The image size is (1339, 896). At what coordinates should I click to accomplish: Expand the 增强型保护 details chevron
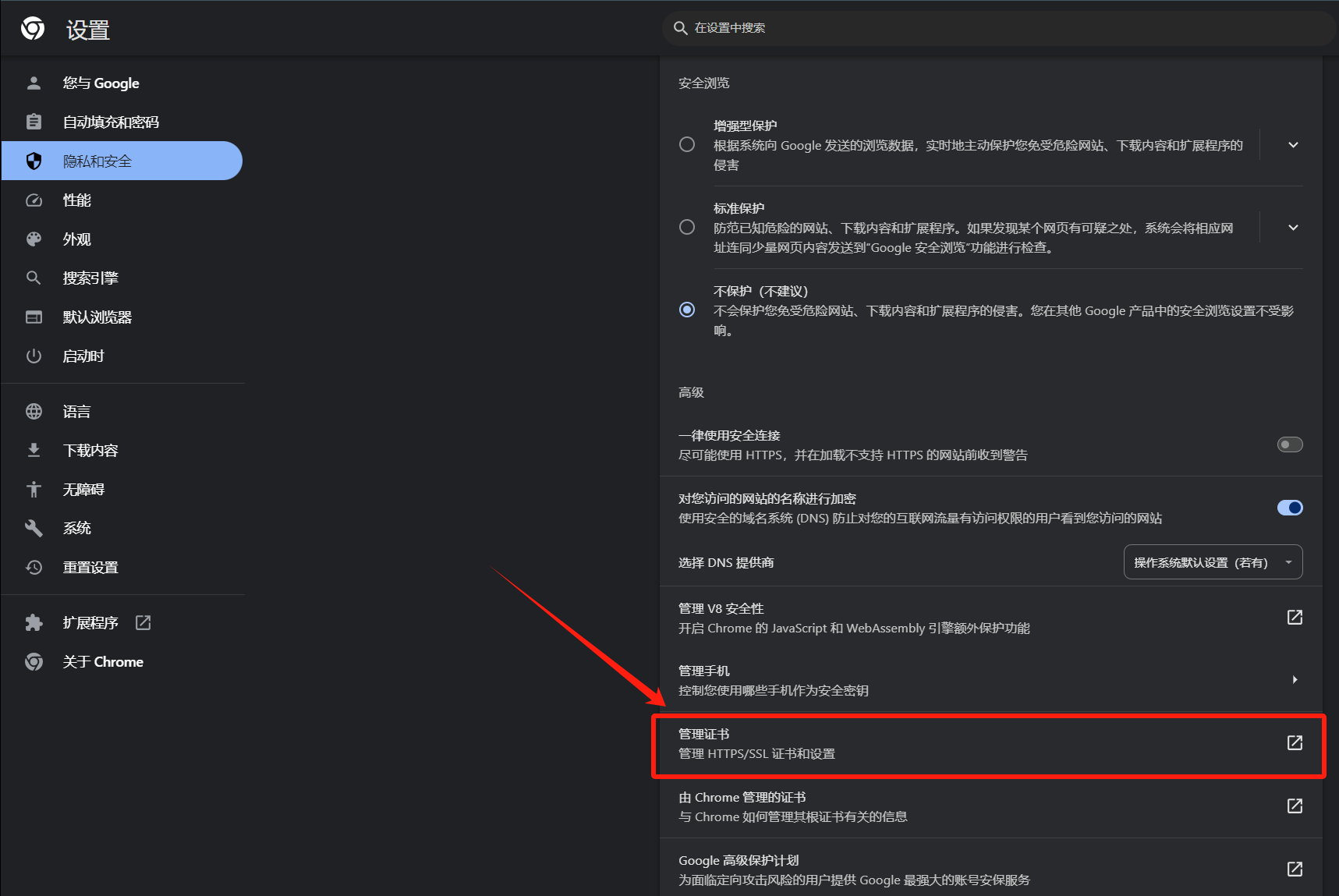coord(1293,145)
